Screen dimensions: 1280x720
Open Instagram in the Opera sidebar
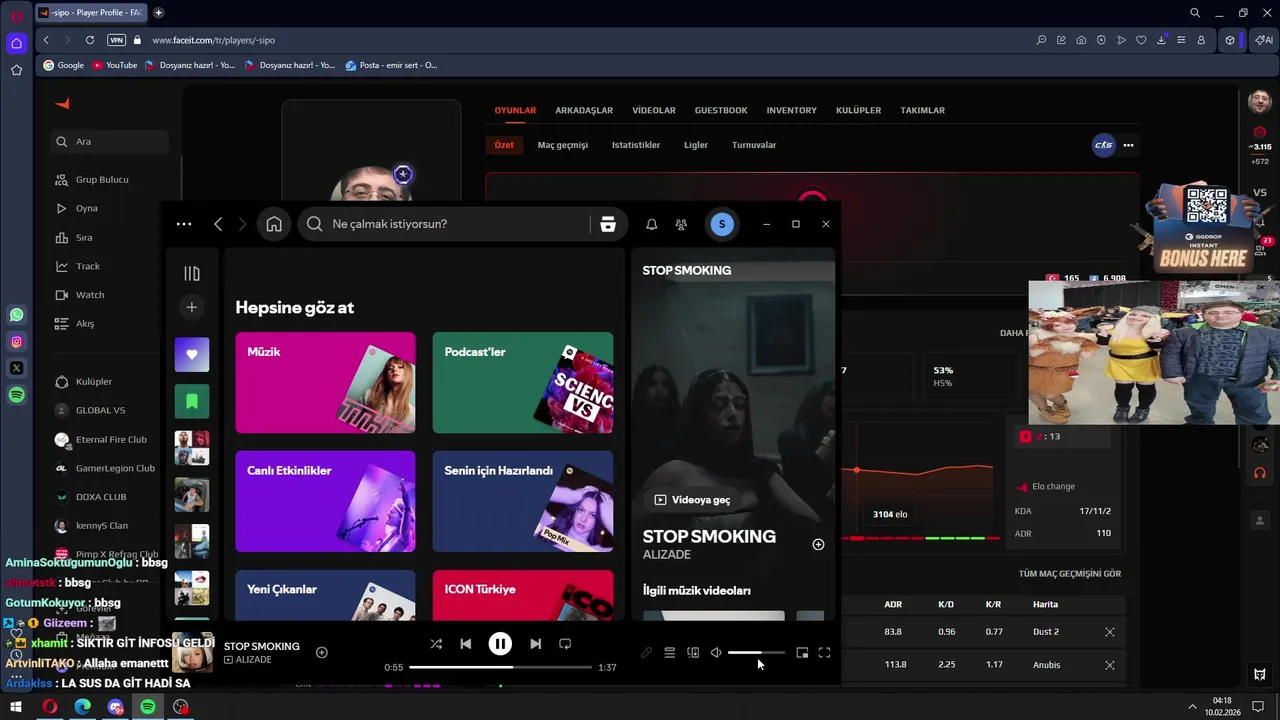coord(16,342)
